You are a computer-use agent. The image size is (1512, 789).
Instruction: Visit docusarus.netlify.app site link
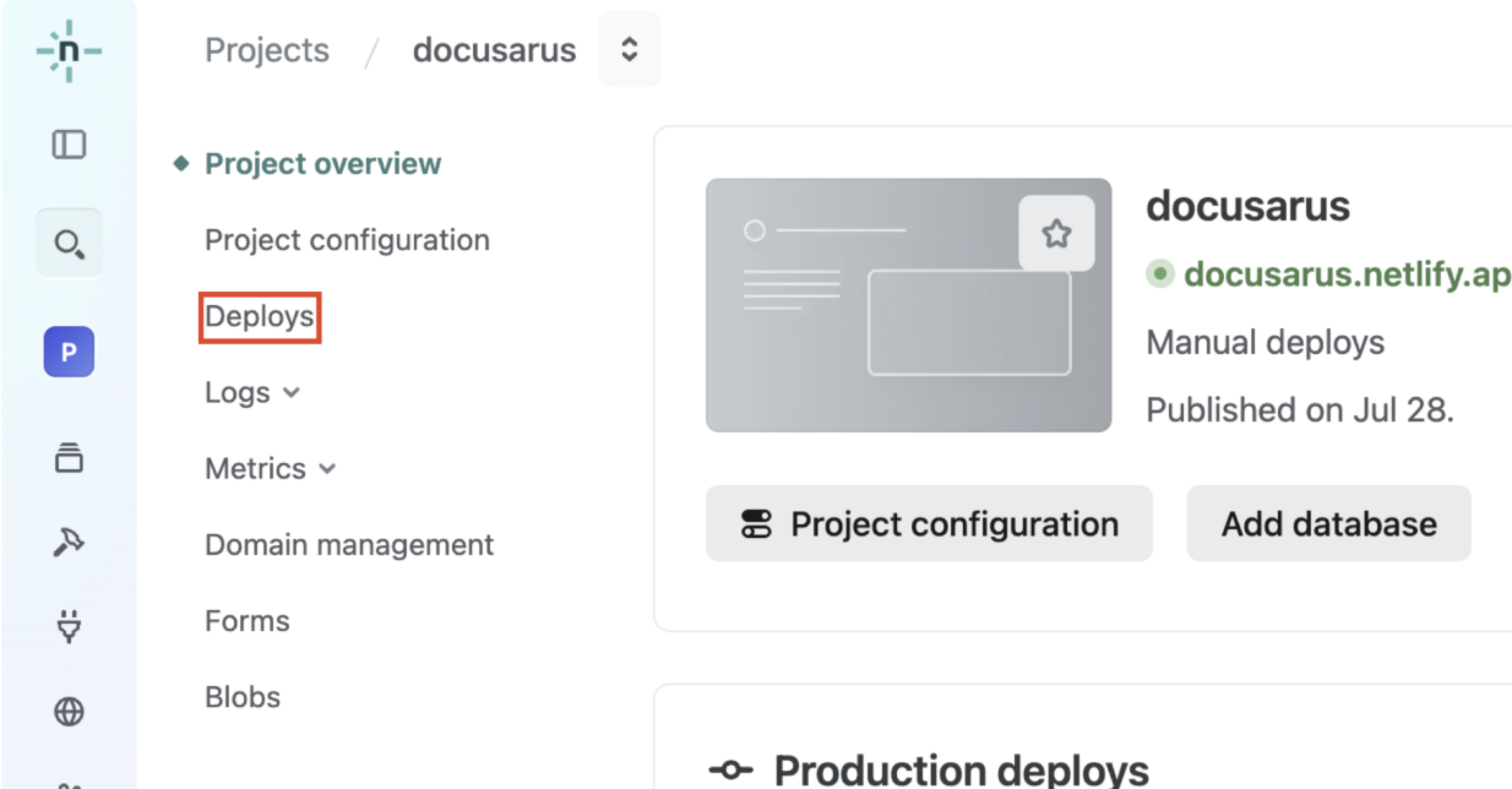[1347, 274]
